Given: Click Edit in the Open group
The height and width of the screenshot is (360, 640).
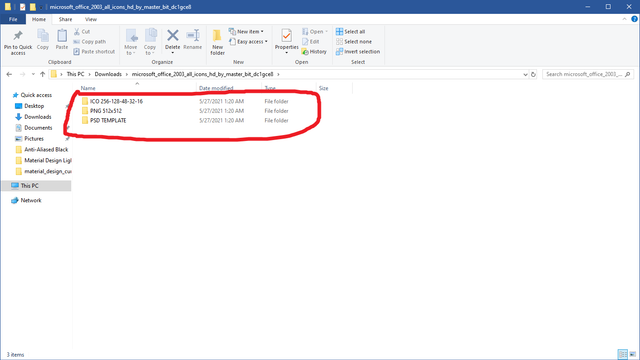Looking at the screenshot, I should 311,42.
